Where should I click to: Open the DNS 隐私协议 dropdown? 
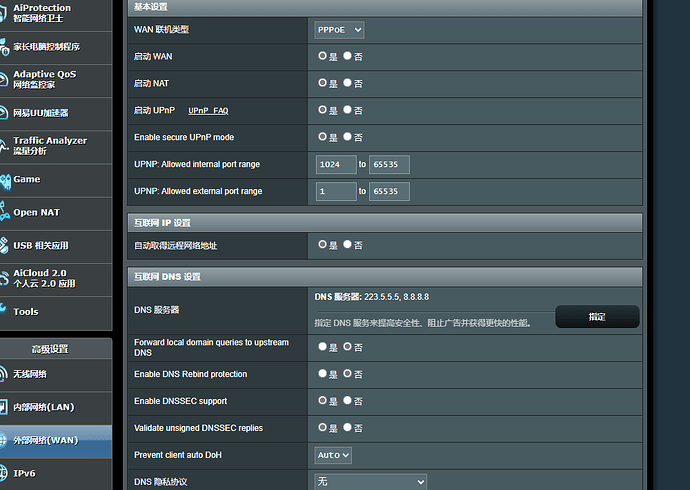(370, 482)
